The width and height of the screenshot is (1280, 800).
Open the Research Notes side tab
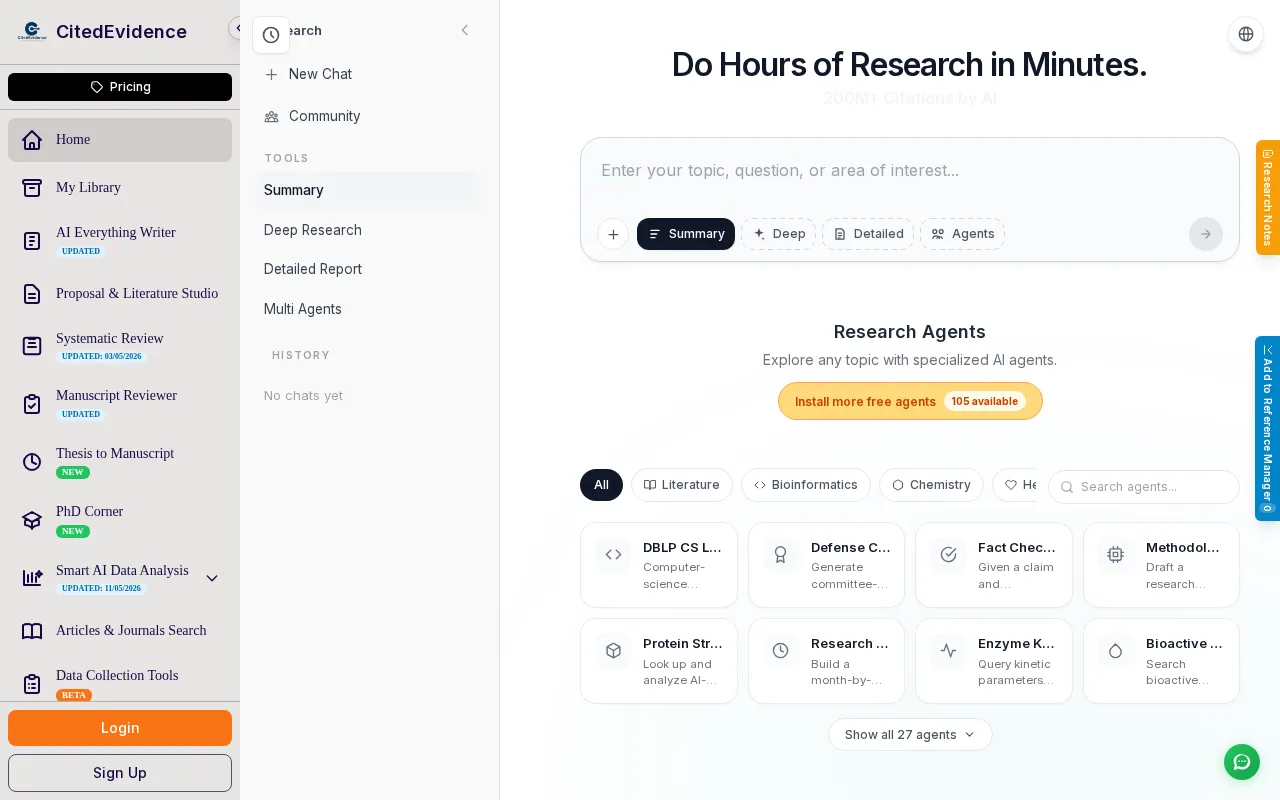1268,197
